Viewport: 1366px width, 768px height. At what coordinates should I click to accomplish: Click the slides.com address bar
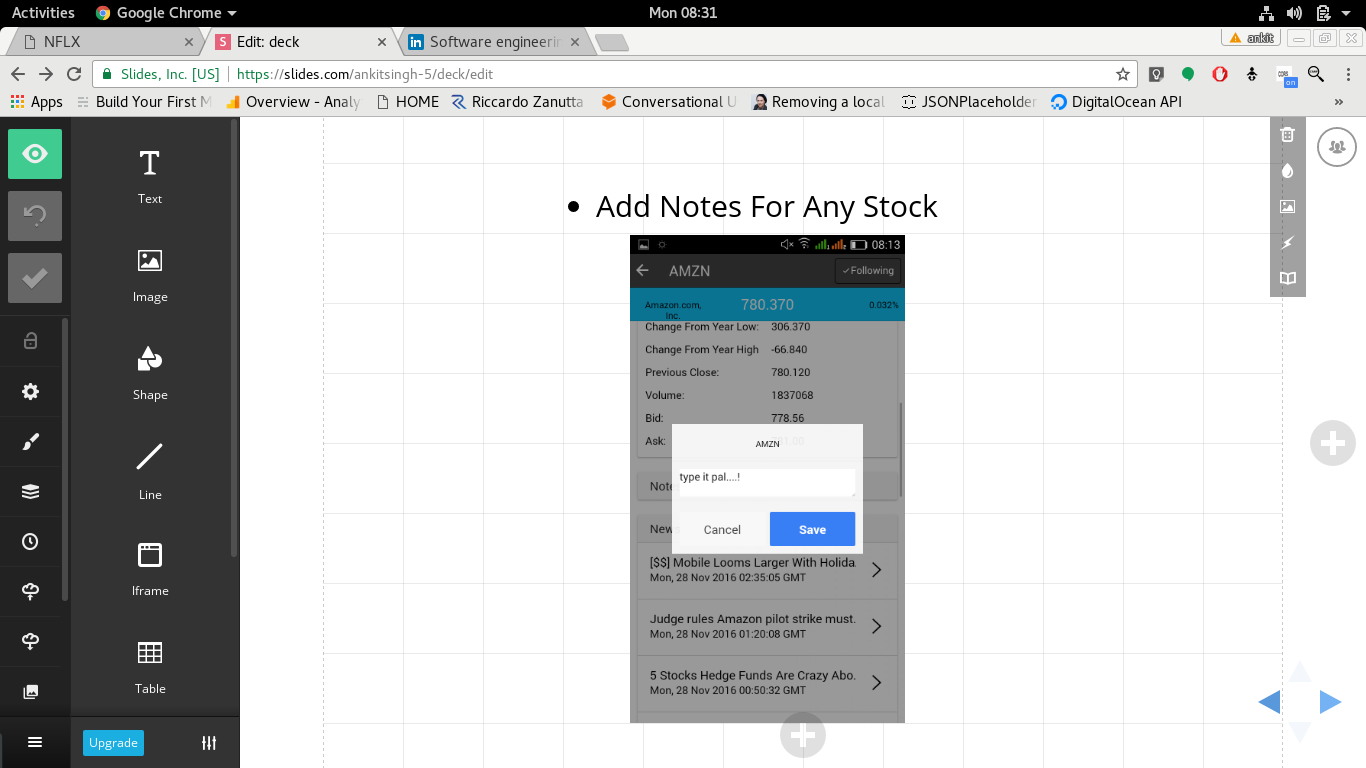[x=615, y=74]
